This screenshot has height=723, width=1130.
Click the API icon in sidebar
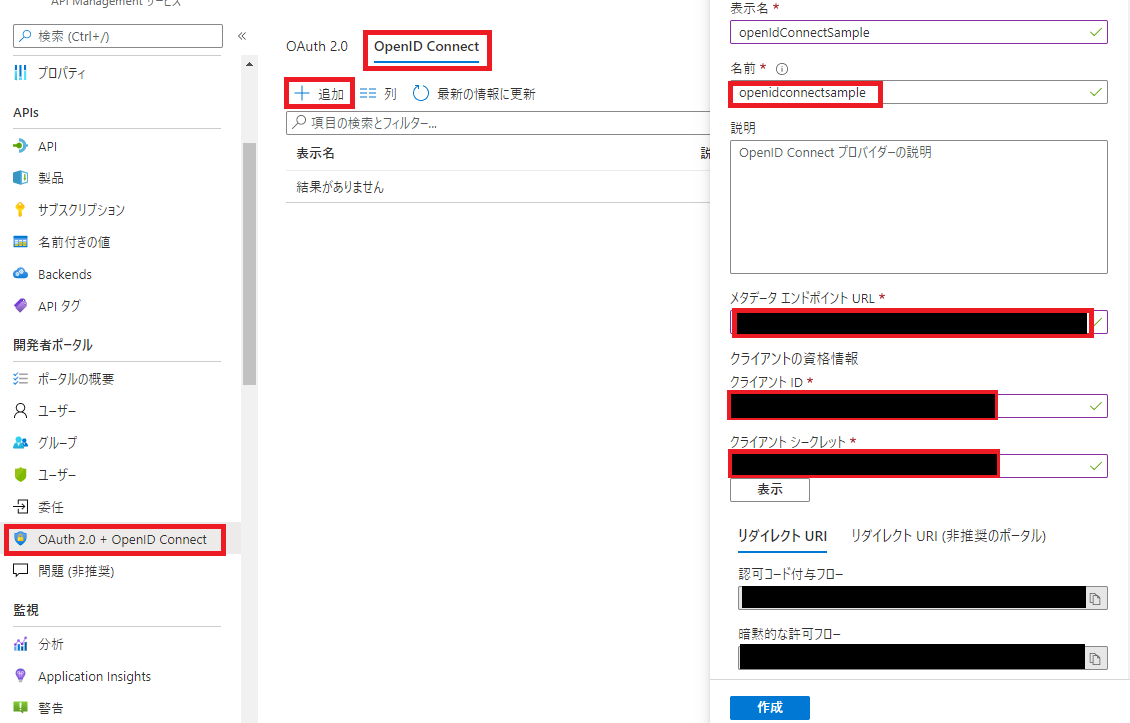click(x=20, y=146)
